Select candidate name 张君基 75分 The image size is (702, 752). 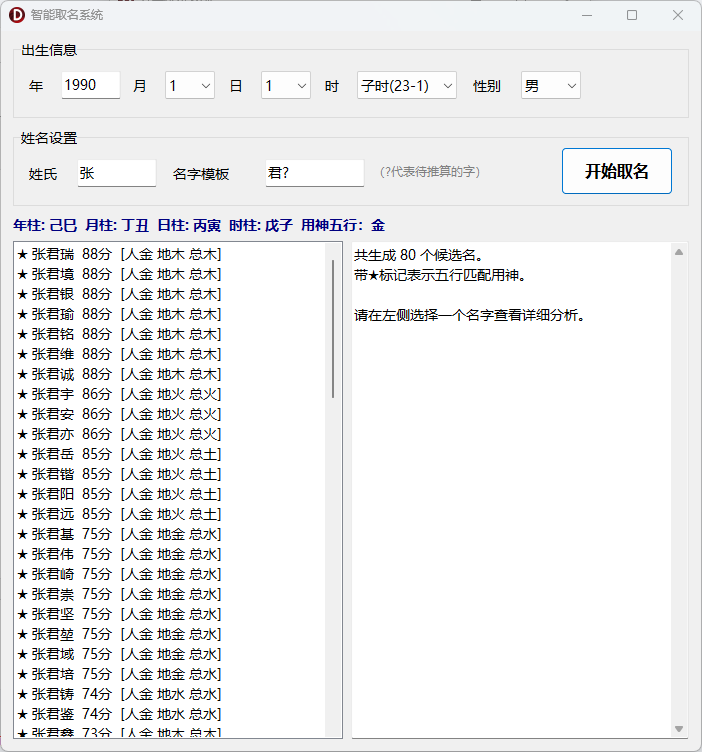coord(170,534)
